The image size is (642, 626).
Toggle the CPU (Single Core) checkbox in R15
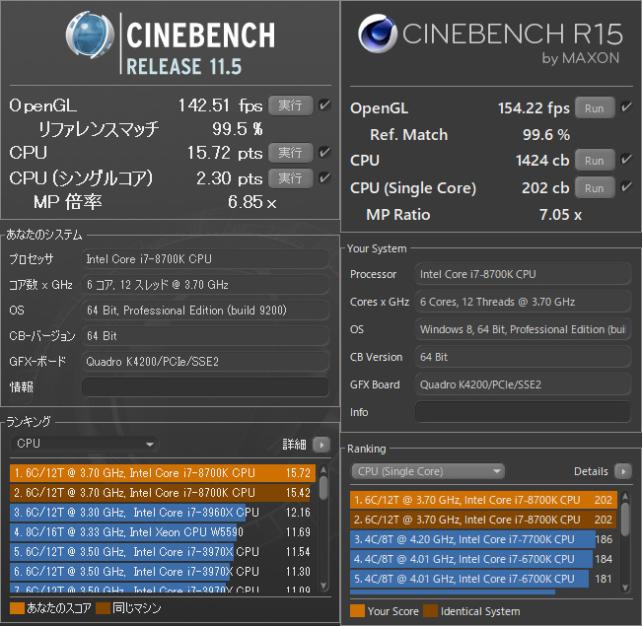tap(626, 187)
